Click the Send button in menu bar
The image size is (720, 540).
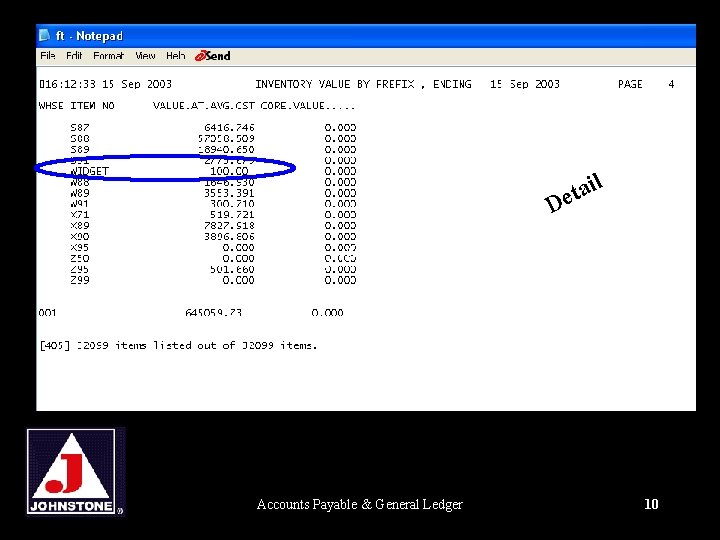213,56
